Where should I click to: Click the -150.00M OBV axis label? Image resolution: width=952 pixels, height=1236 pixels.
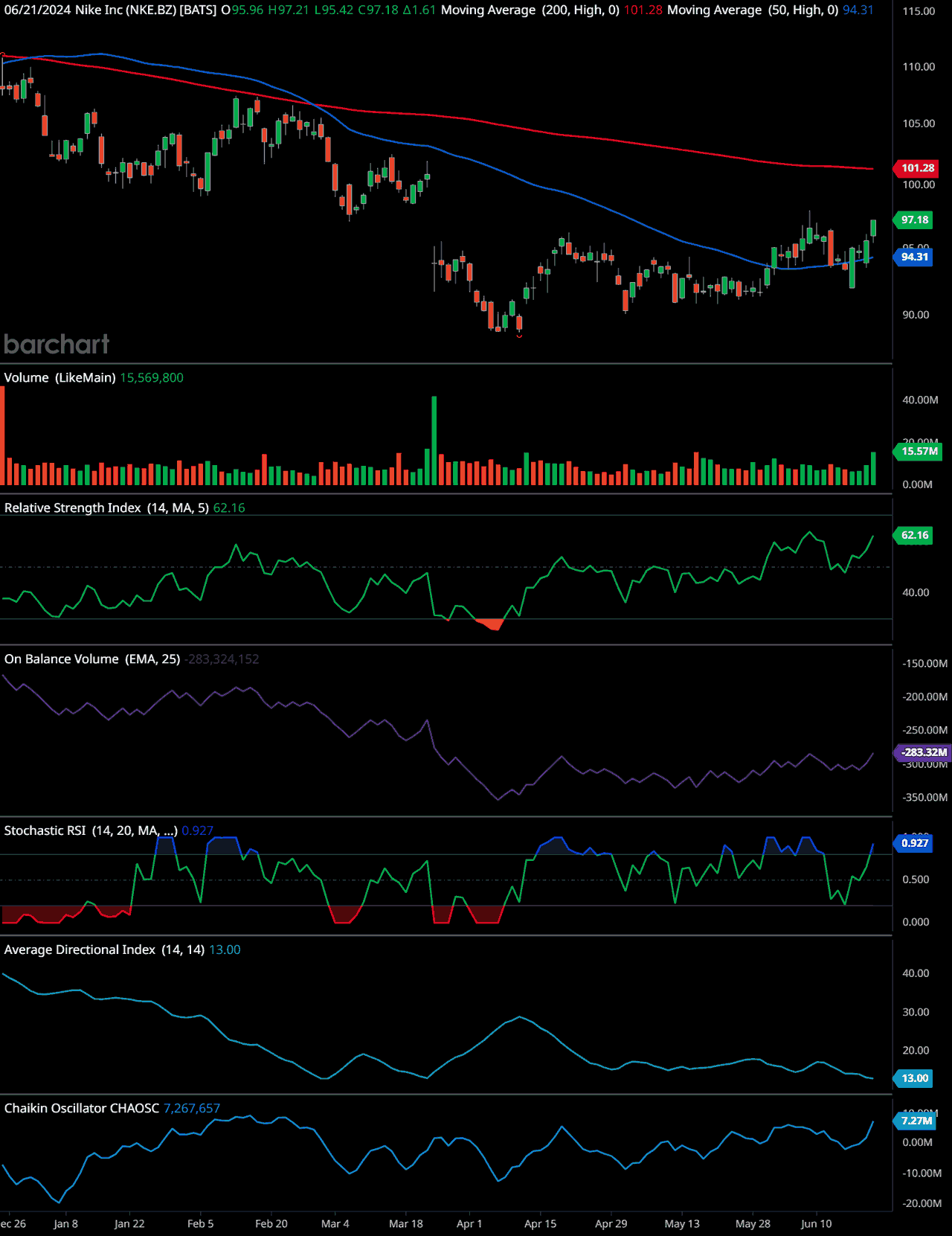924,664
